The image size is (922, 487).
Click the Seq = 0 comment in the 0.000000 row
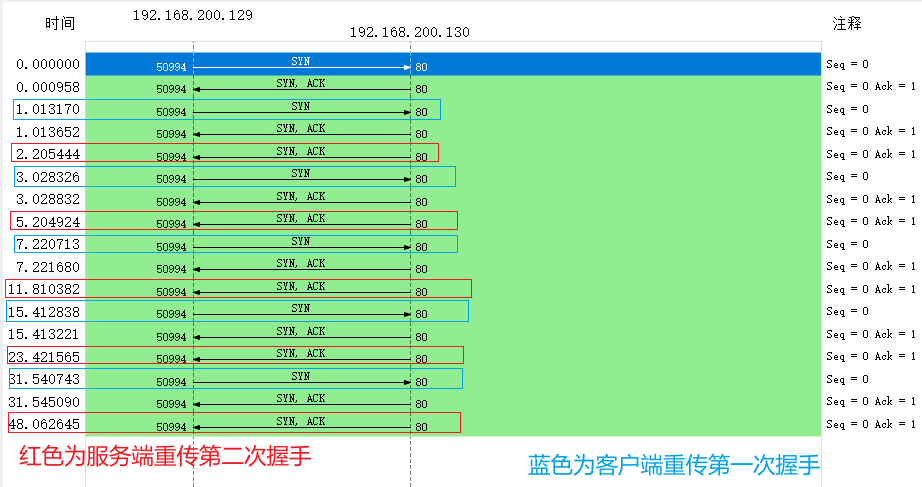tap(847, 64)
